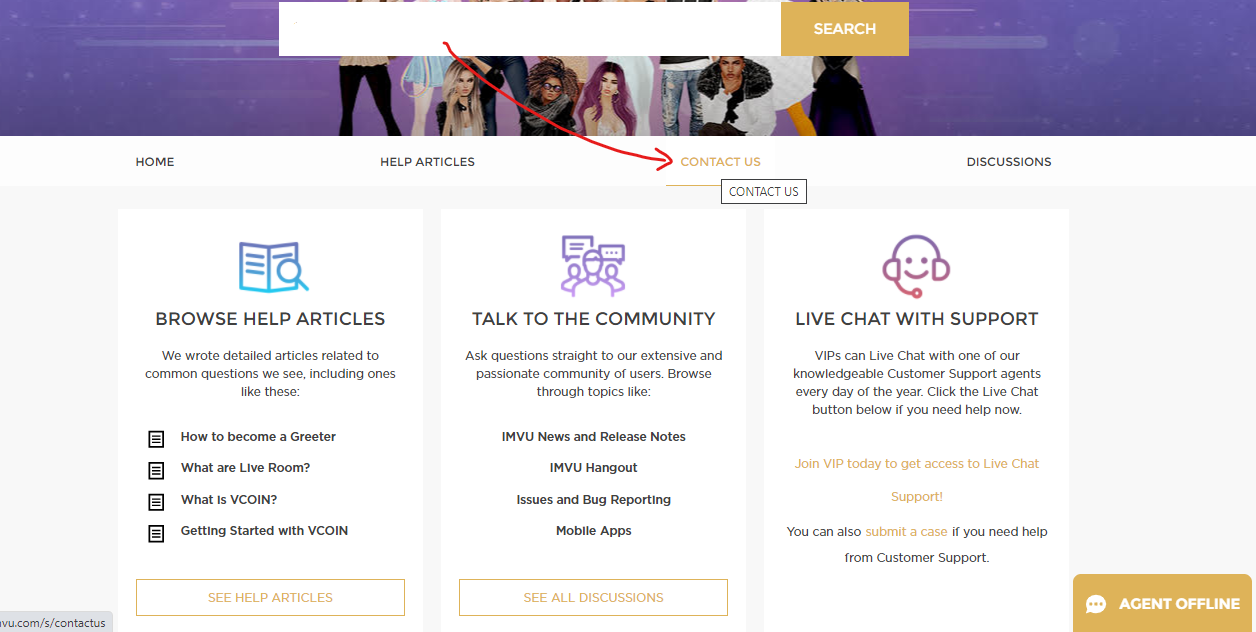Click the Live Chat support headset icon

916,265
